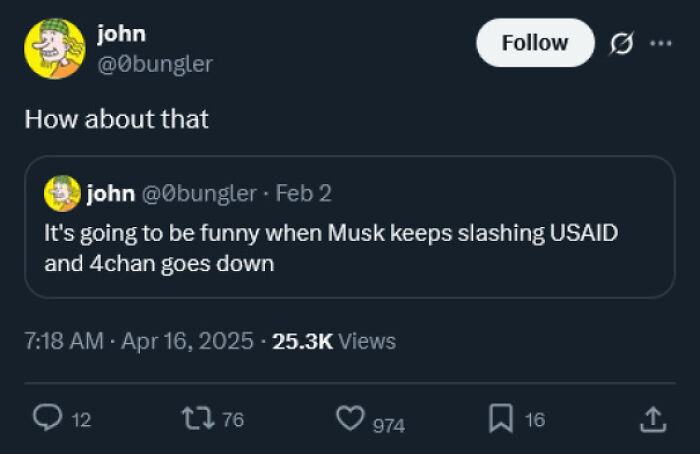Open the @0bungler handle under the header name
Viewport: 700px width, 454px height.
[x=154, y=64]
